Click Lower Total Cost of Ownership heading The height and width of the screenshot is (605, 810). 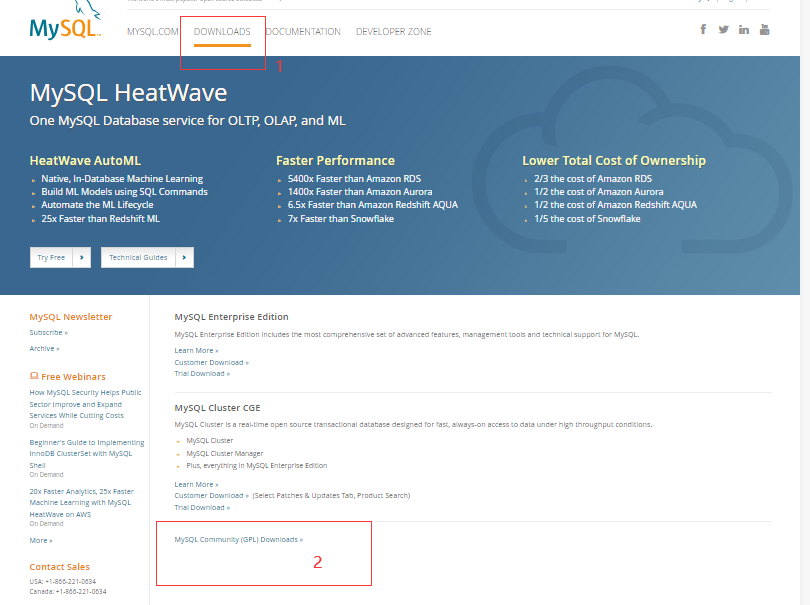click(614, 161)
